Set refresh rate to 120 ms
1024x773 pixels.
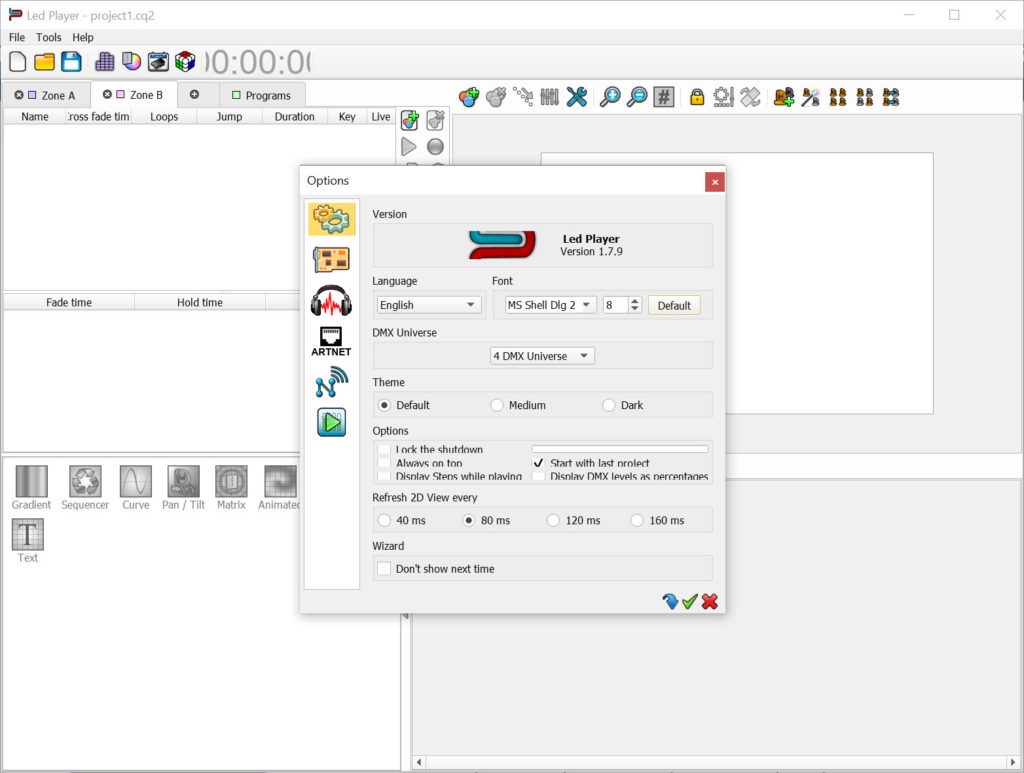(553, 520)
